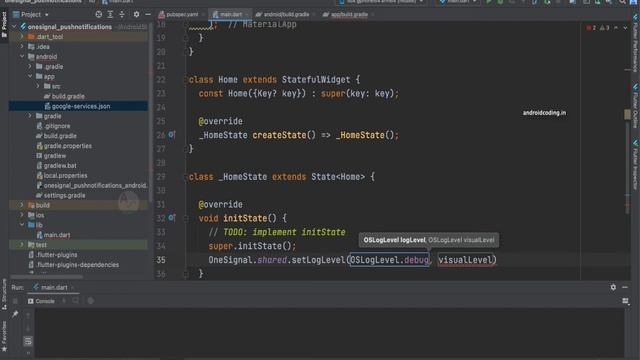Open the Flutter Inspector side tab
This screenshot has height=360, width=640.
pos(635,165)
